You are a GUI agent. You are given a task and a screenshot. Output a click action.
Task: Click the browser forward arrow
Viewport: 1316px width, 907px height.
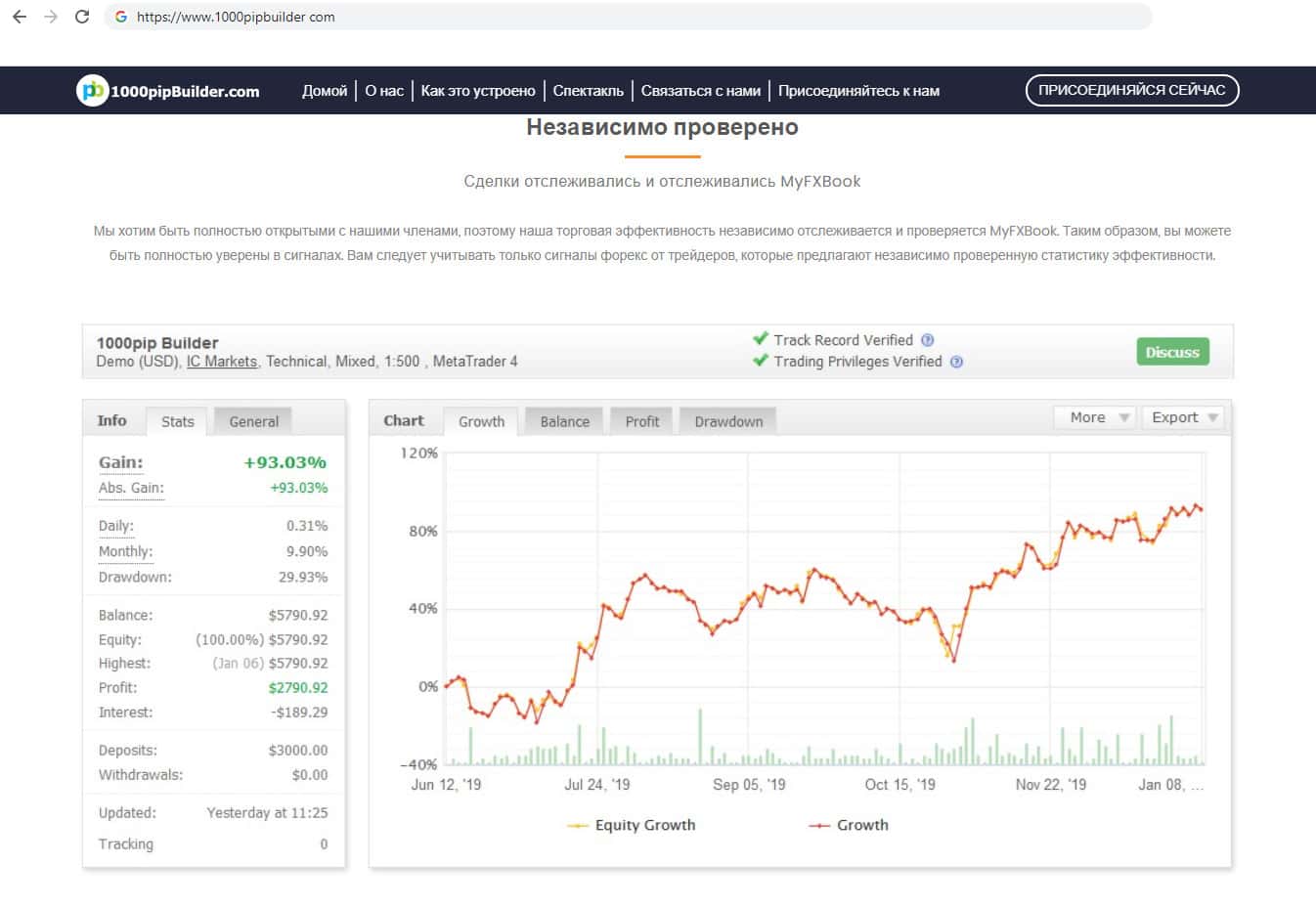click(x=51, y=17)
